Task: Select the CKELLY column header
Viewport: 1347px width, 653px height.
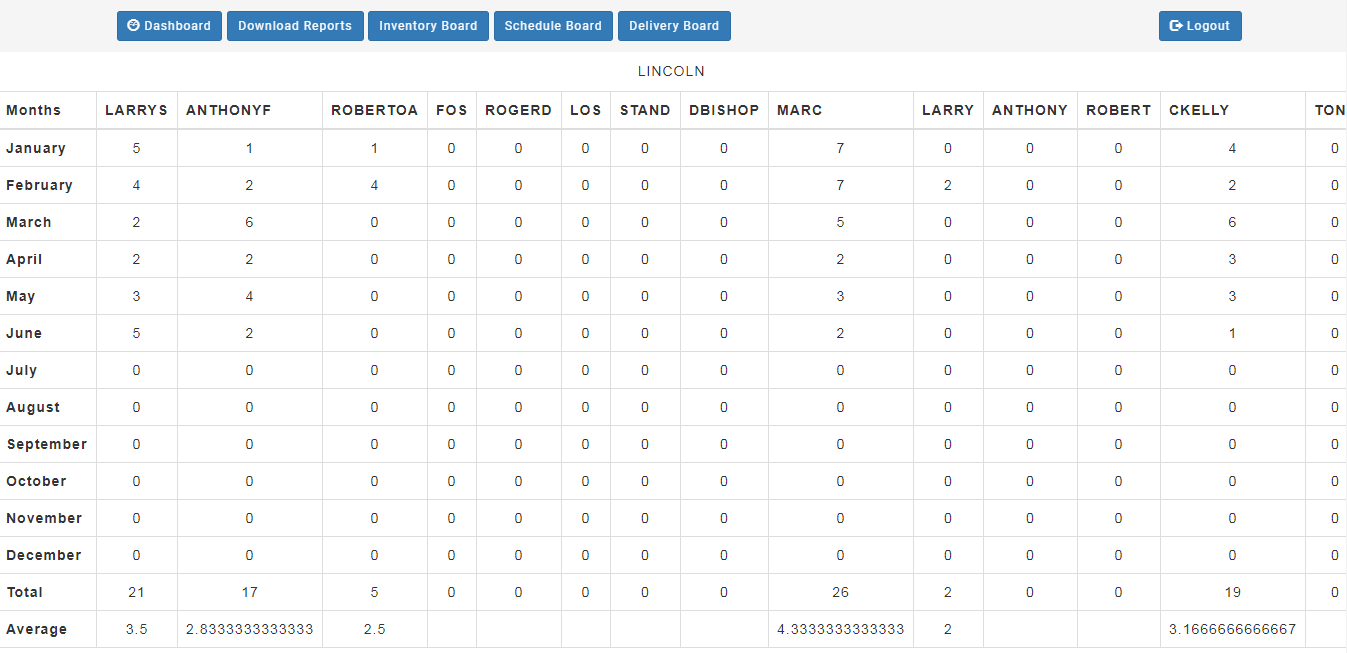Action: [x=1199, y=110]
